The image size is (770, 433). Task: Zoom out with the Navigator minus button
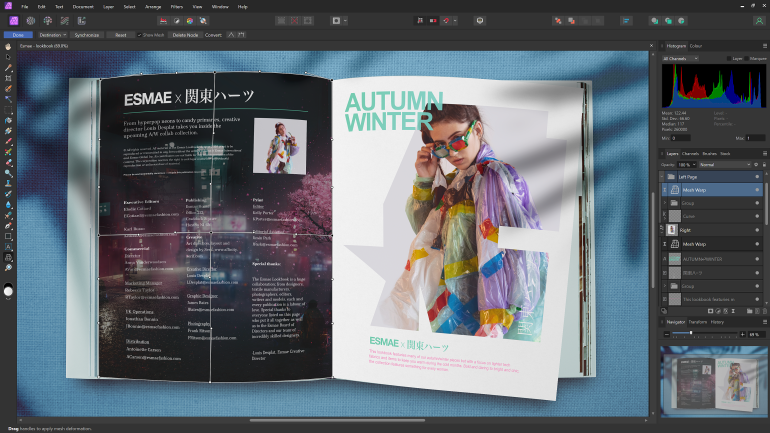666,334
